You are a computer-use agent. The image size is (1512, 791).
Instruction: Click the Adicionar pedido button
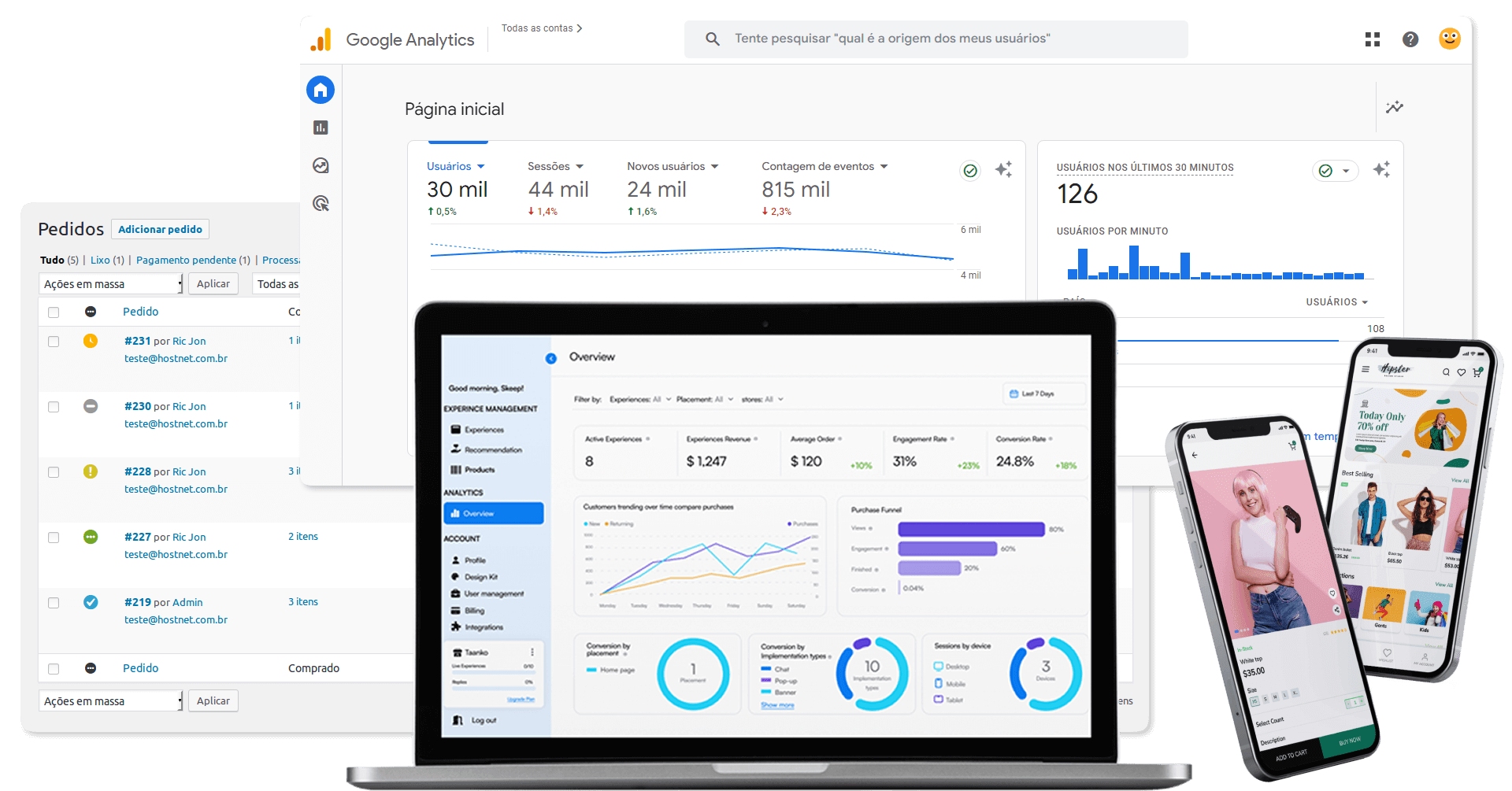click(160, 229)
